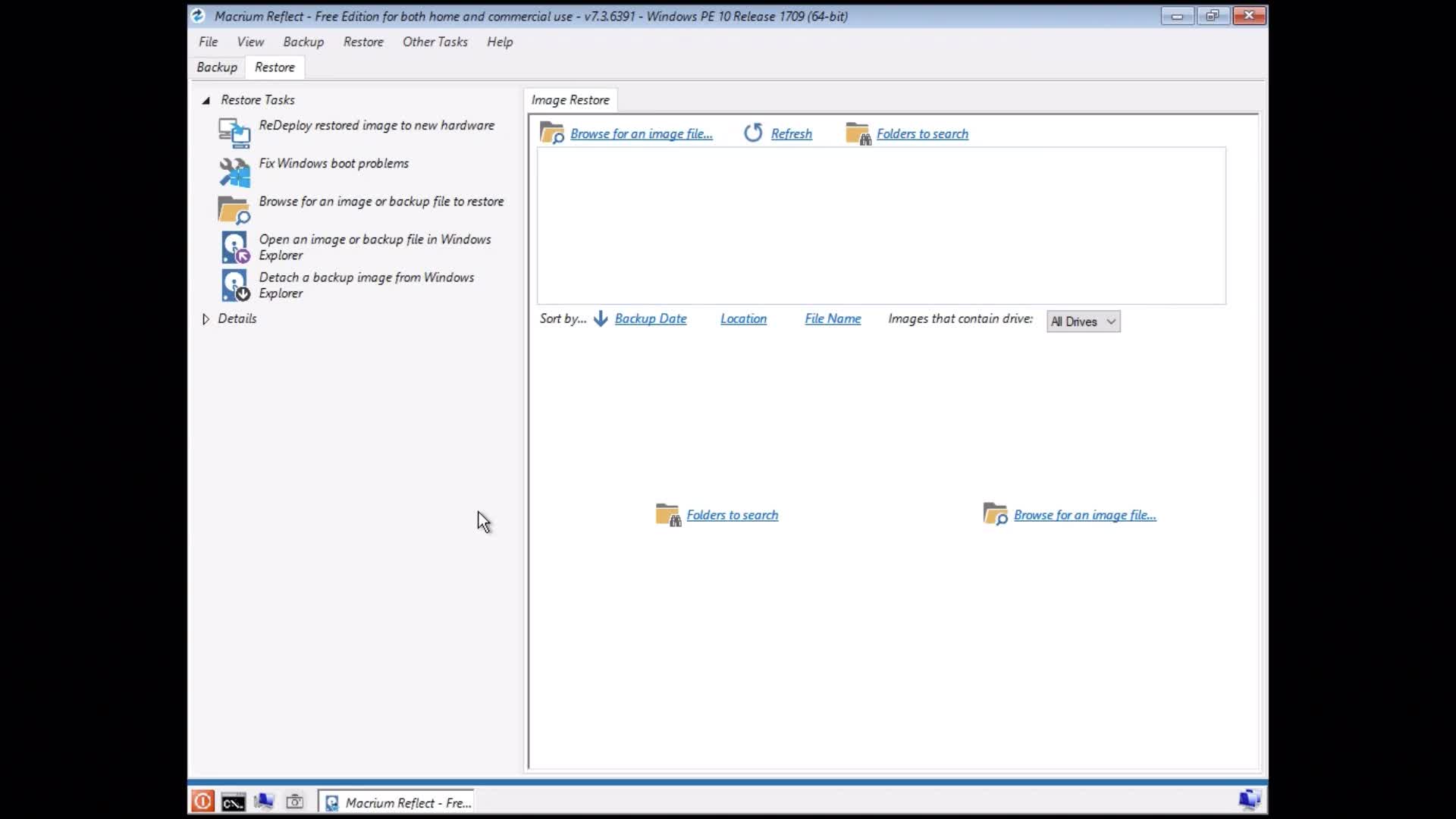
Task: Click the browse image or backup file icon
Action: [234, 210]
